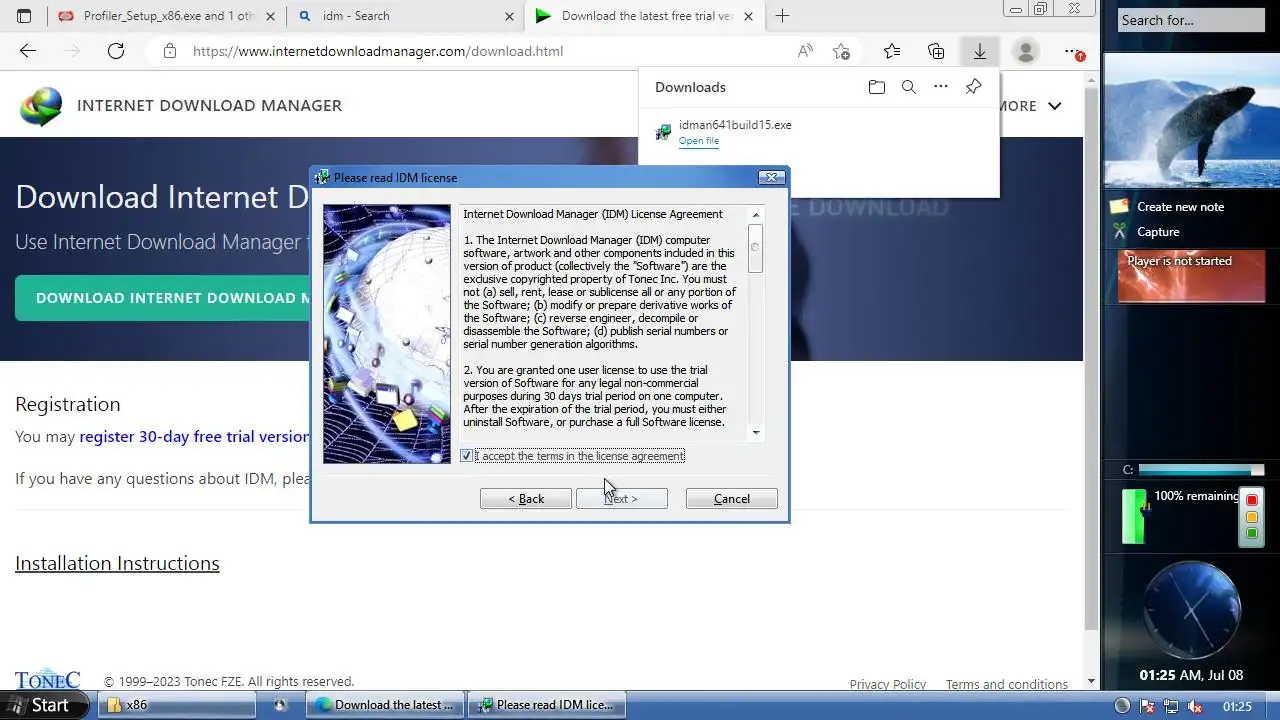Click the C: drive usage bar

tap(1201, 470)
